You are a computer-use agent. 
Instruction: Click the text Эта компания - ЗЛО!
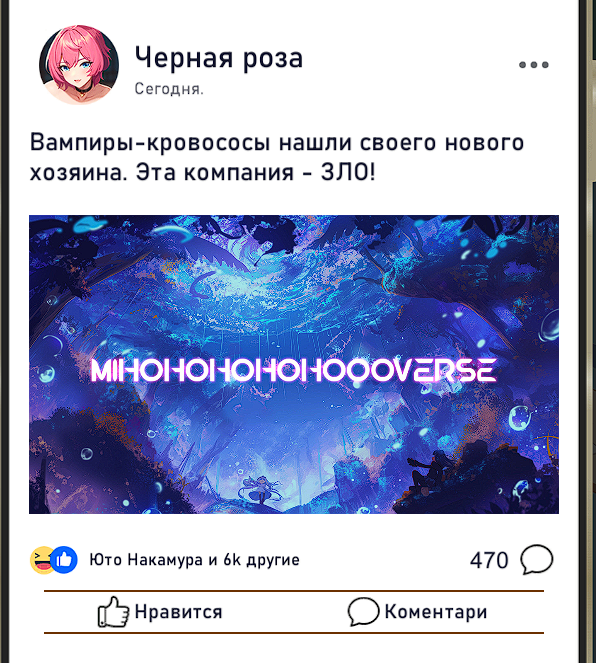255,173
